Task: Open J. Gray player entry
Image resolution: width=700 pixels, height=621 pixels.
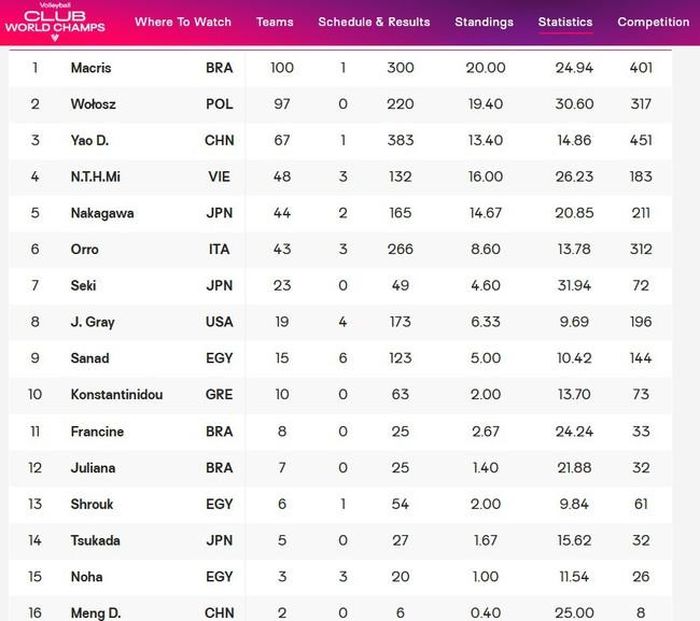Action: 340,322
